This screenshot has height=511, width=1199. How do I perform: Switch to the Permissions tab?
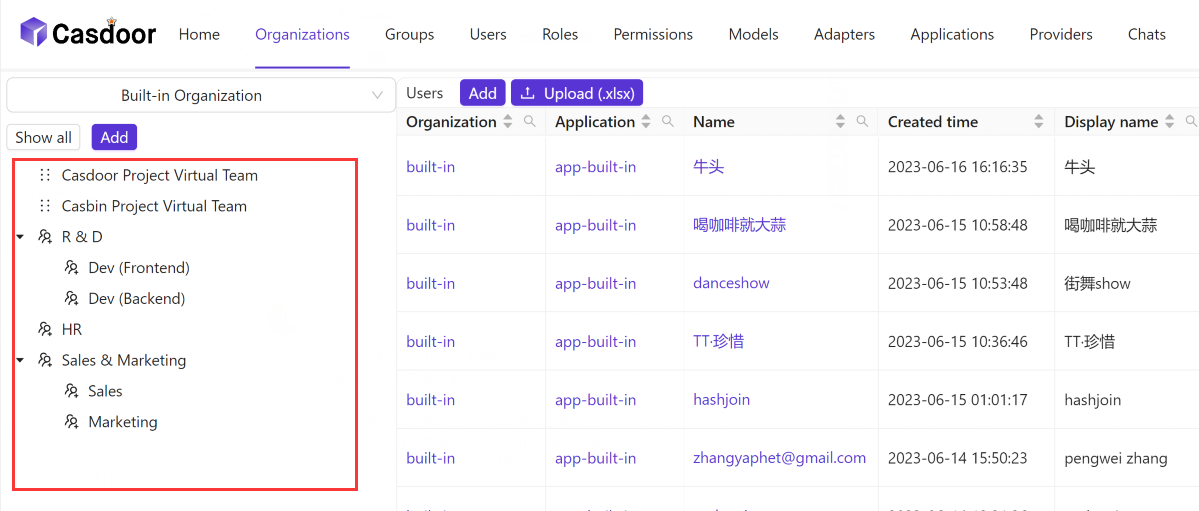(653, 34)
